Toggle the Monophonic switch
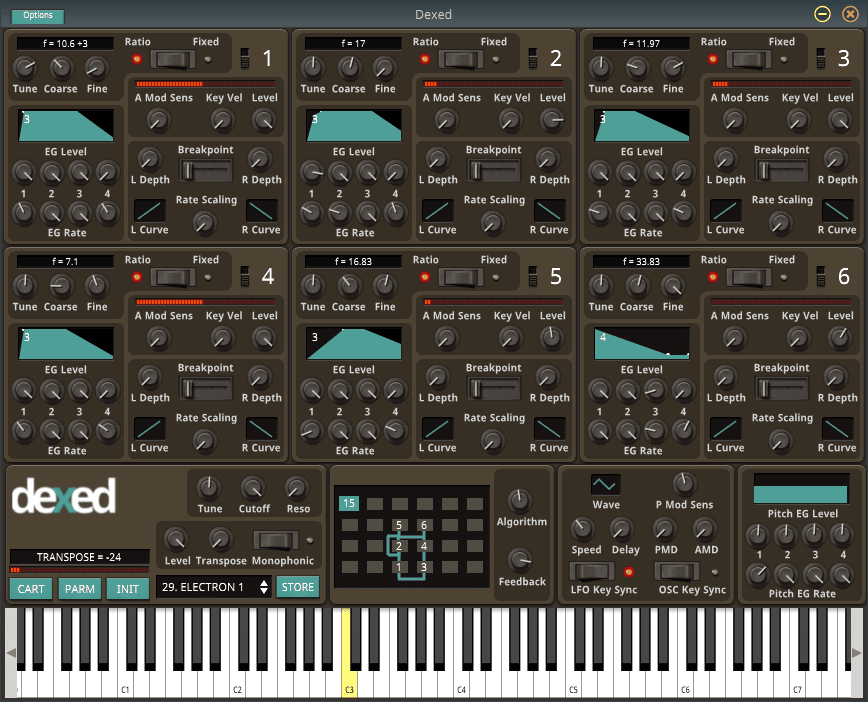The width and height of the screenshot is (868, 702). point(276,540)
